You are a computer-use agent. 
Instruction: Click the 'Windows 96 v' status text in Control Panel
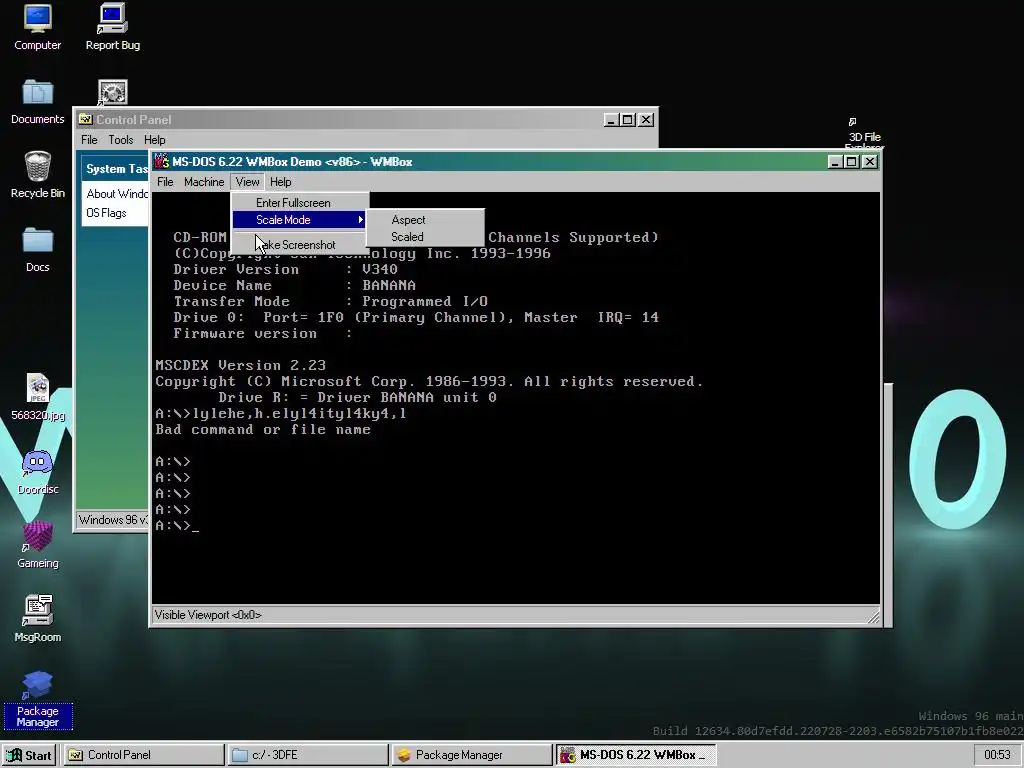pos(113,520)
